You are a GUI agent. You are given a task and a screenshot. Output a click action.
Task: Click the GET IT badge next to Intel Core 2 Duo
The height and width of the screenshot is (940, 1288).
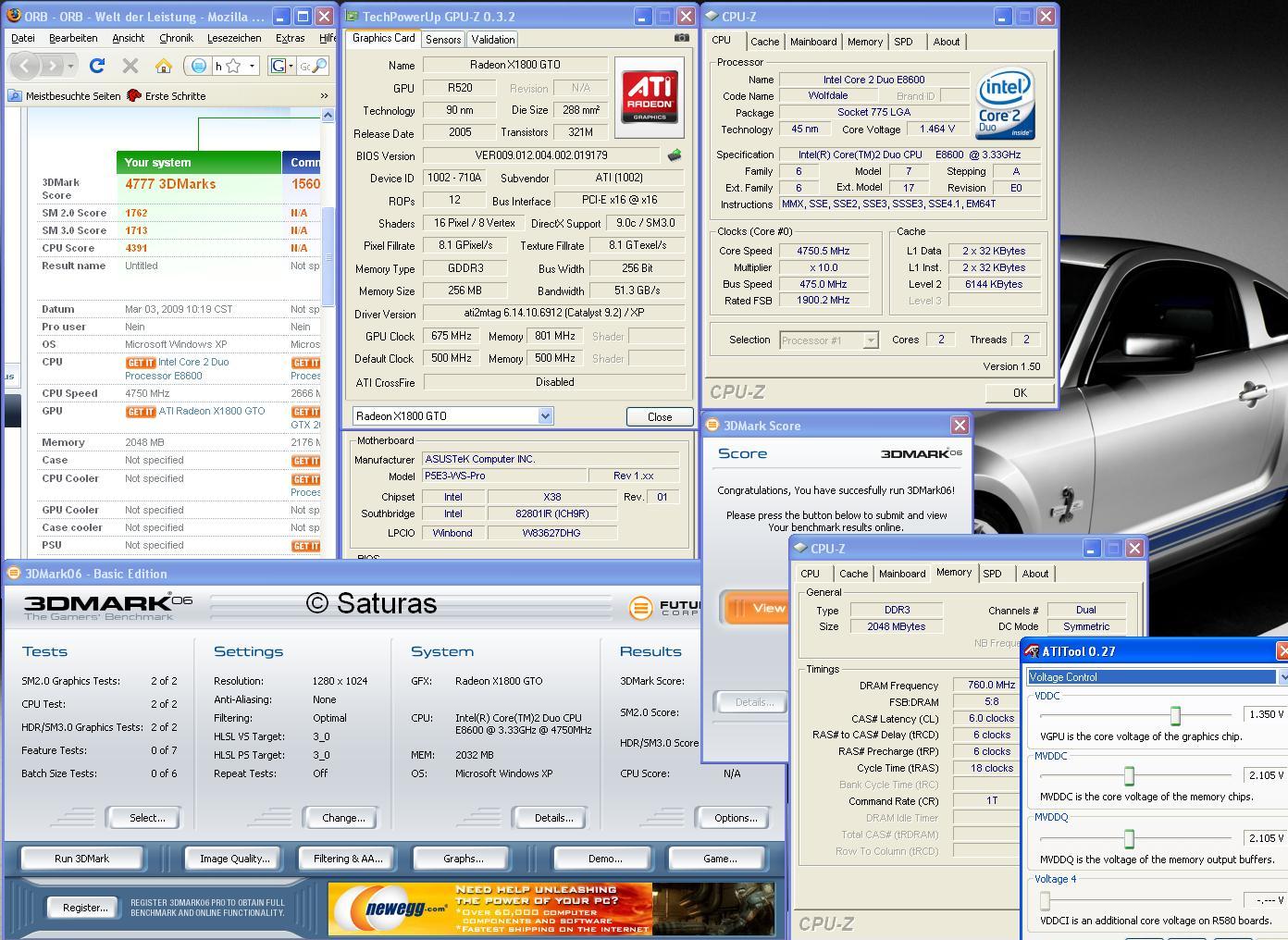141,363
